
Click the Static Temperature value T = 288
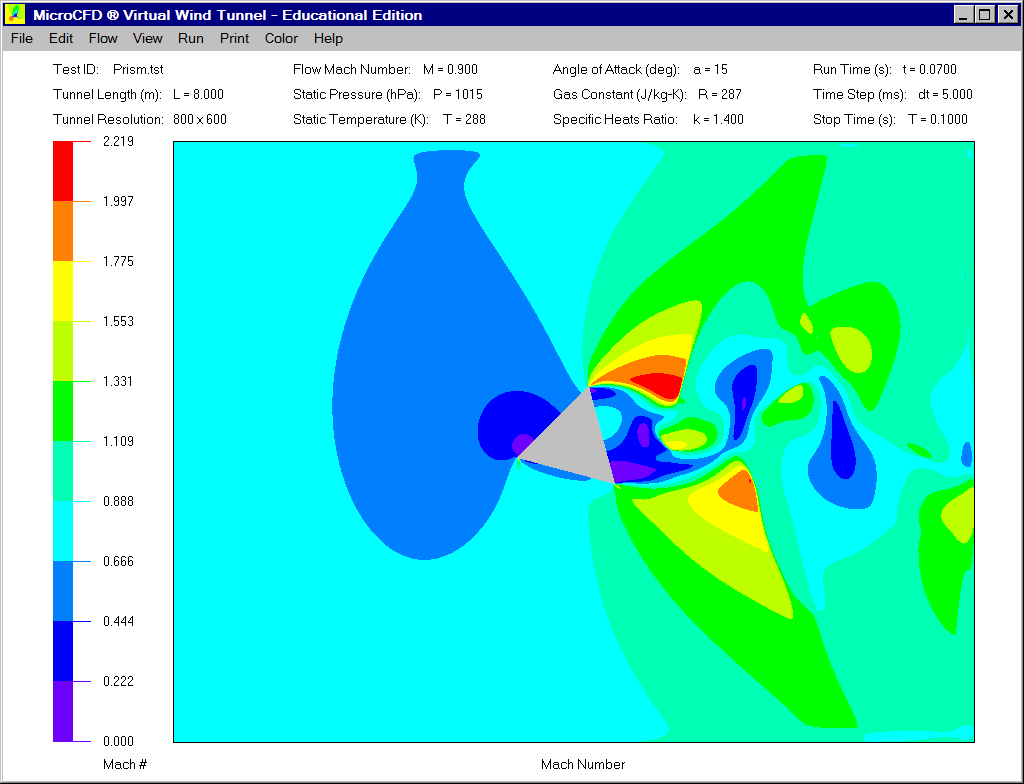click(x=464, y=119)
